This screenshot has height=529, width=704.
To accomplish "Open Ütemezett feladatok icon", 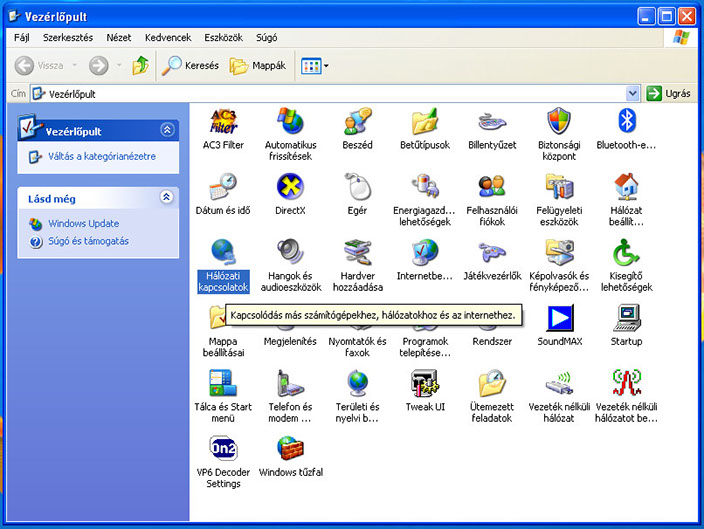I will (492, 384).
